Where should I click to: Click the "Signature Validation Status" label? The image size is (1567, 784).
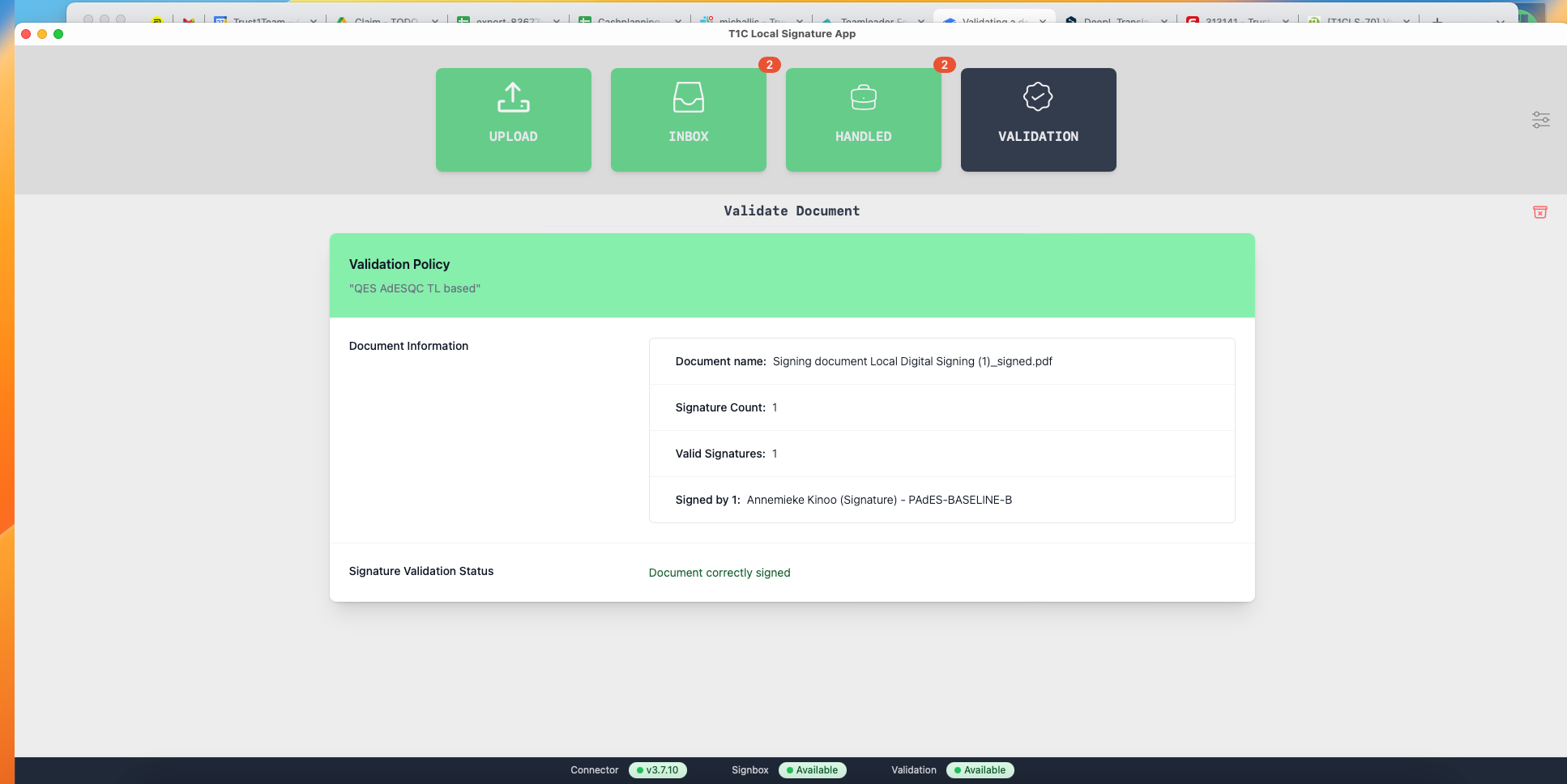pyautogui.click(x=421, y=571)
